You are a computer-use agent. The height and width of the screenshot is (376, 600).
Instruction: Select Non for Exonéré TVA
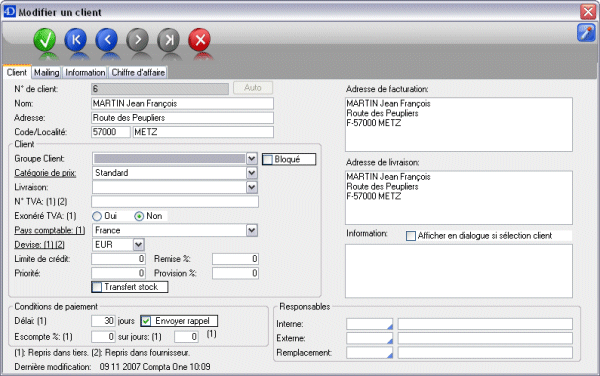(x=139, y=216)
